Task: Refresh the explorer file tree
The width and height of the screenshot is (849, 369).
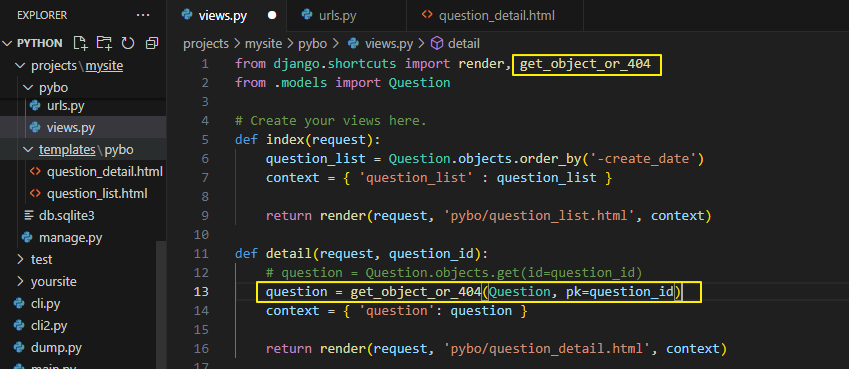Action: pos(128,43)
